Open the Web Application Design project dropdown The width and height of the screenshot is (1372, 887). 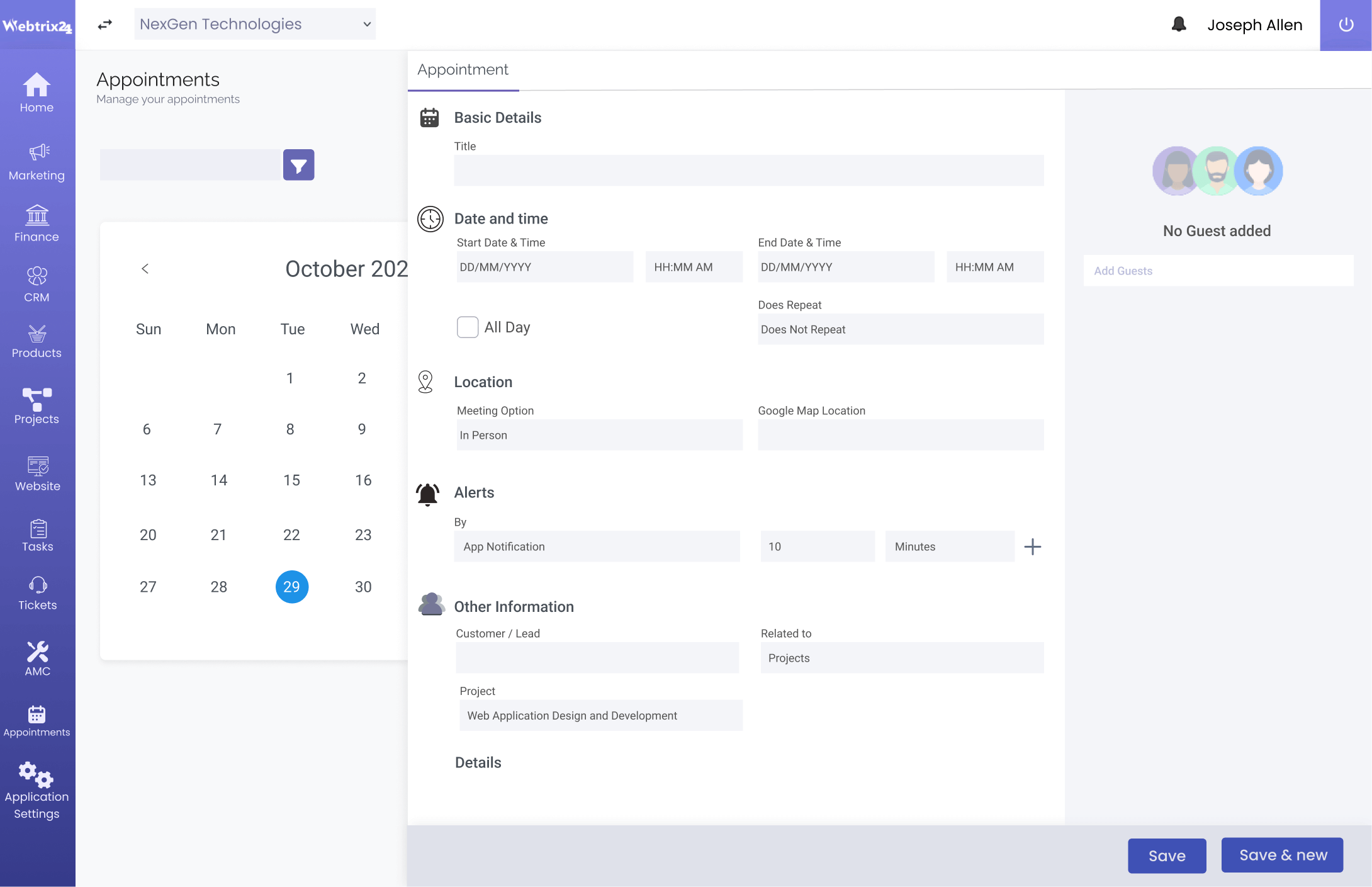pos(601,716)
